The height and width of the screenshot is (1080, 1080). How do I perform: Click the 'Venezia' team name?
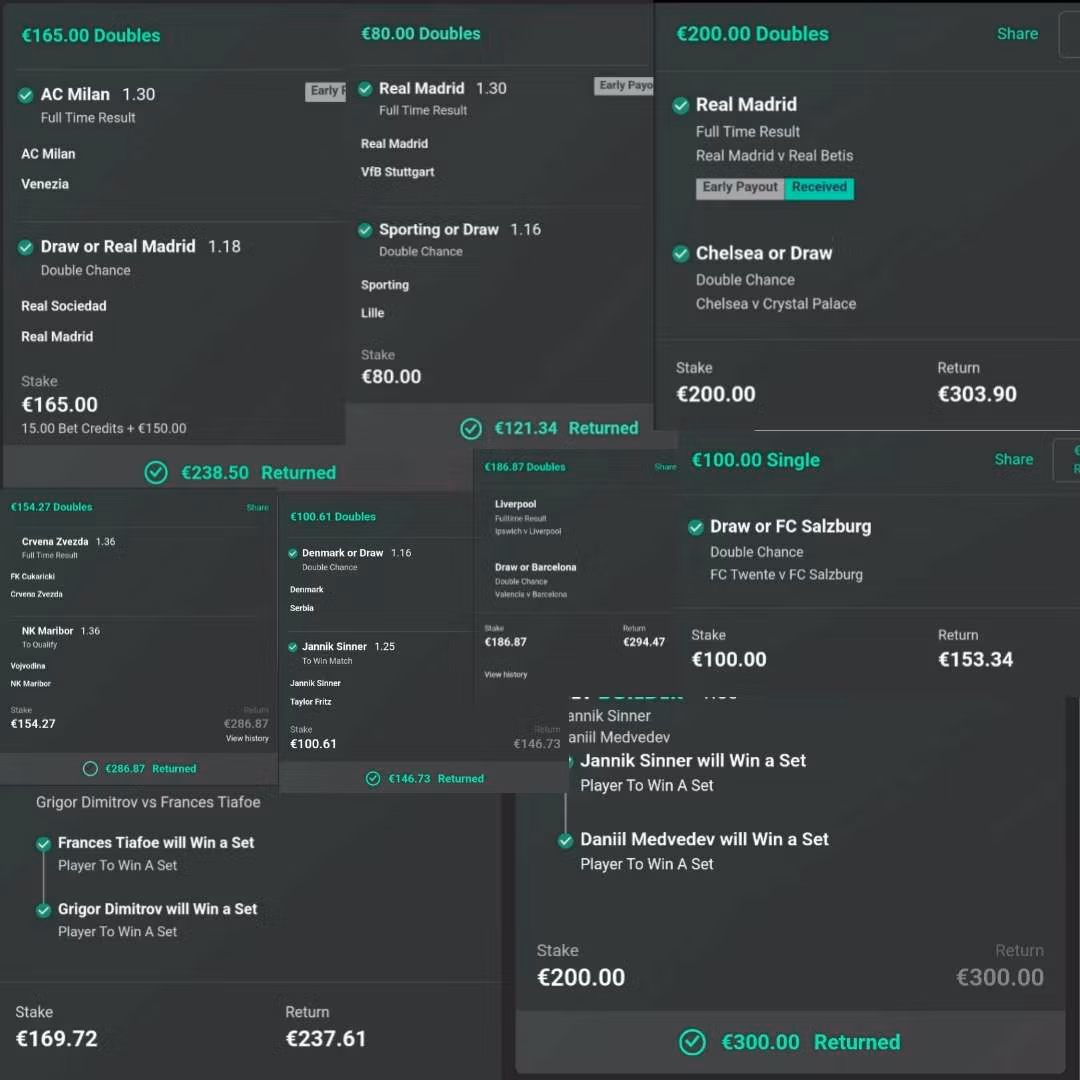[45, 185]
